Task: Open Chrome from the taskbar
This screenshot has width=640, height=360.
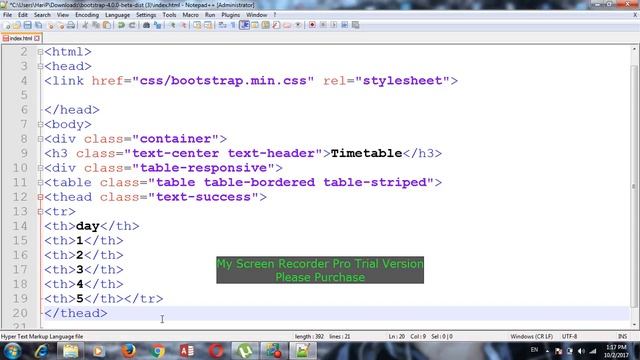Action: coord(158,351)
